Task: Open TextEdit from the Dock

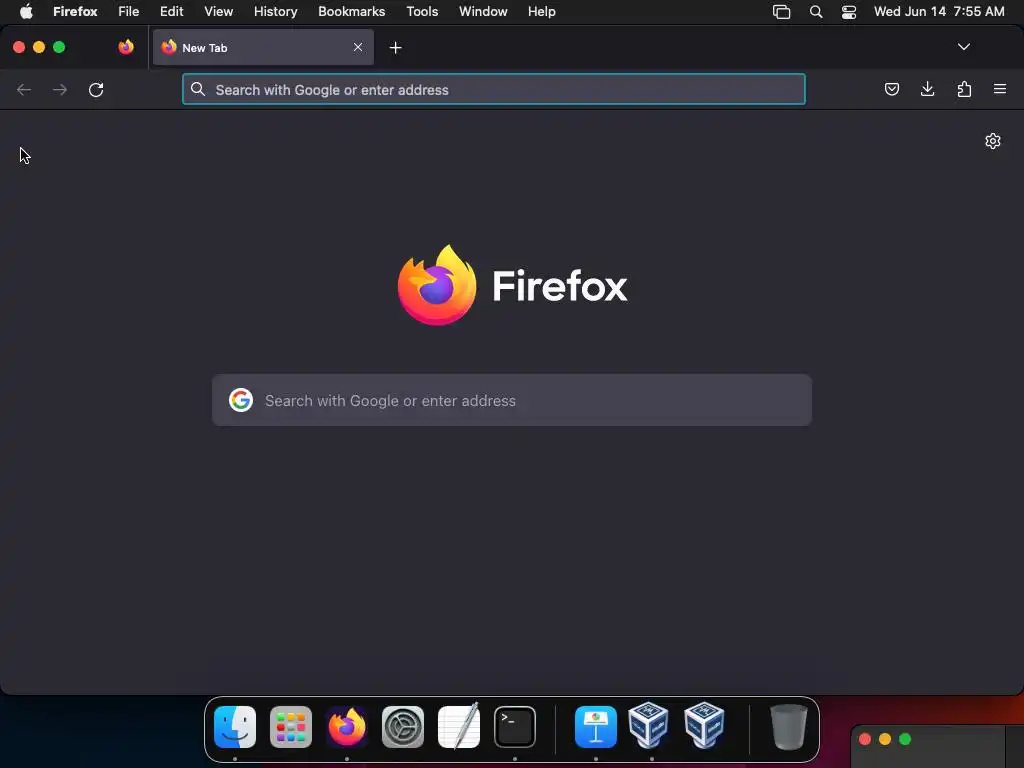Action: [x=459, y=726]
